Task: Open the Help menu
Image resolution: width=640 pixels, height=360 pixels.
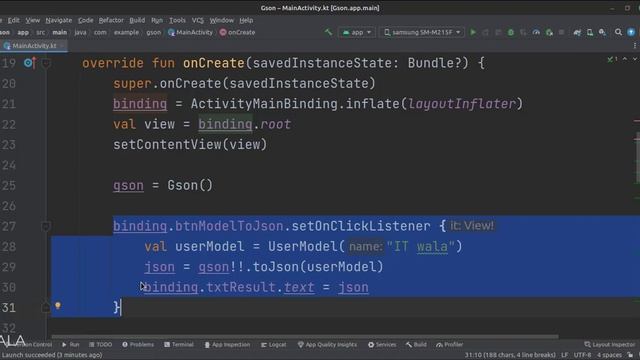Action: point(246,20)
